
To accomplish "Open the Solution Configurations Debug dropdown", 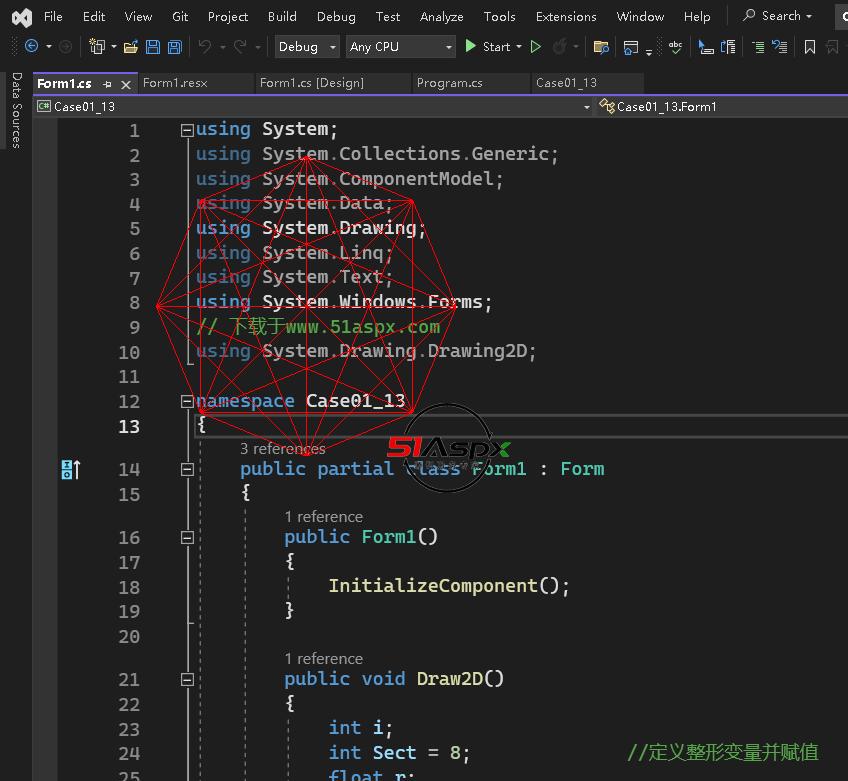I will point(307,47).
